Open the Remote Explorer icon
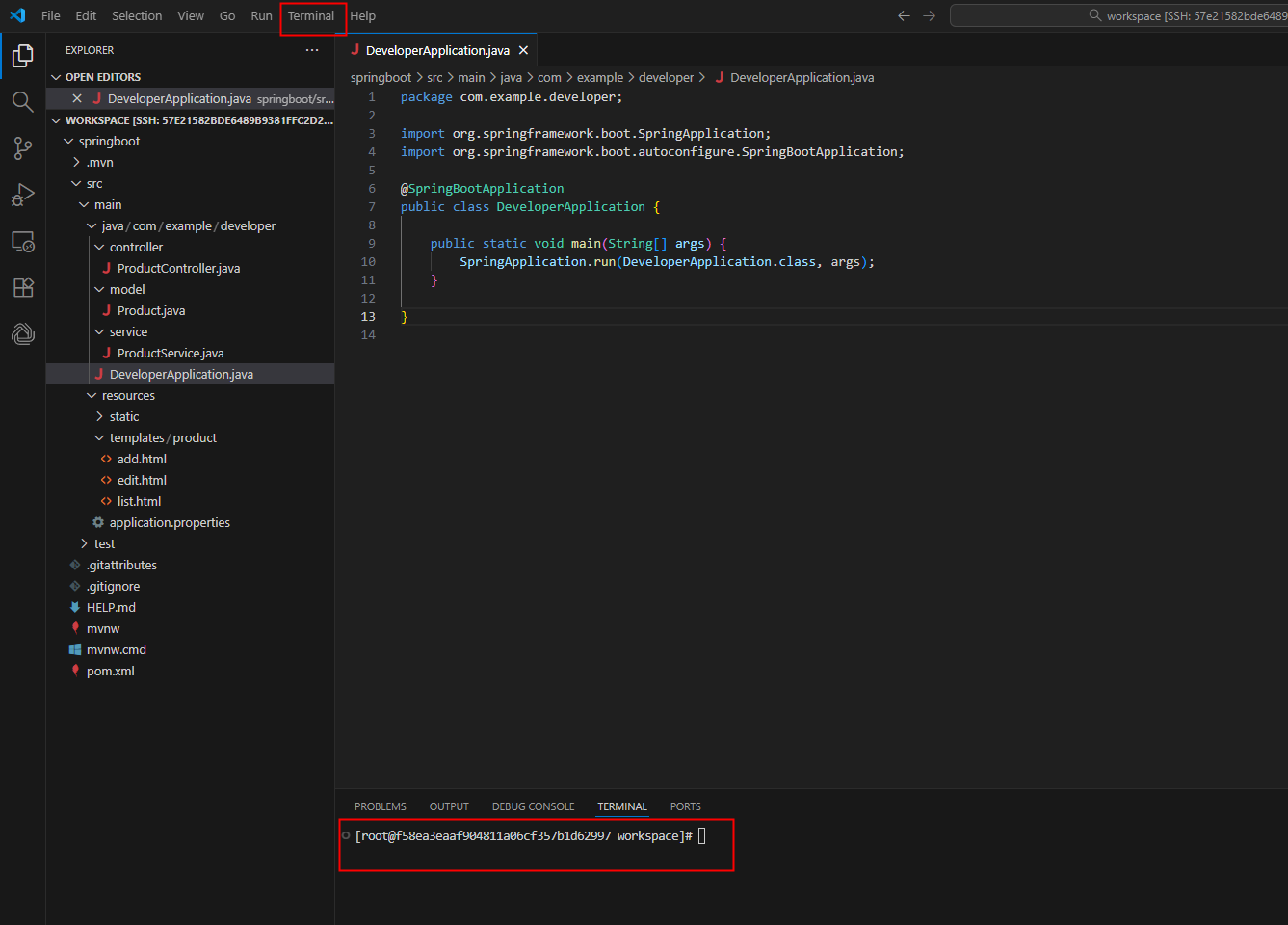Image resolution: width=1288 pixels, height=925 pixels. pos(23,241)
